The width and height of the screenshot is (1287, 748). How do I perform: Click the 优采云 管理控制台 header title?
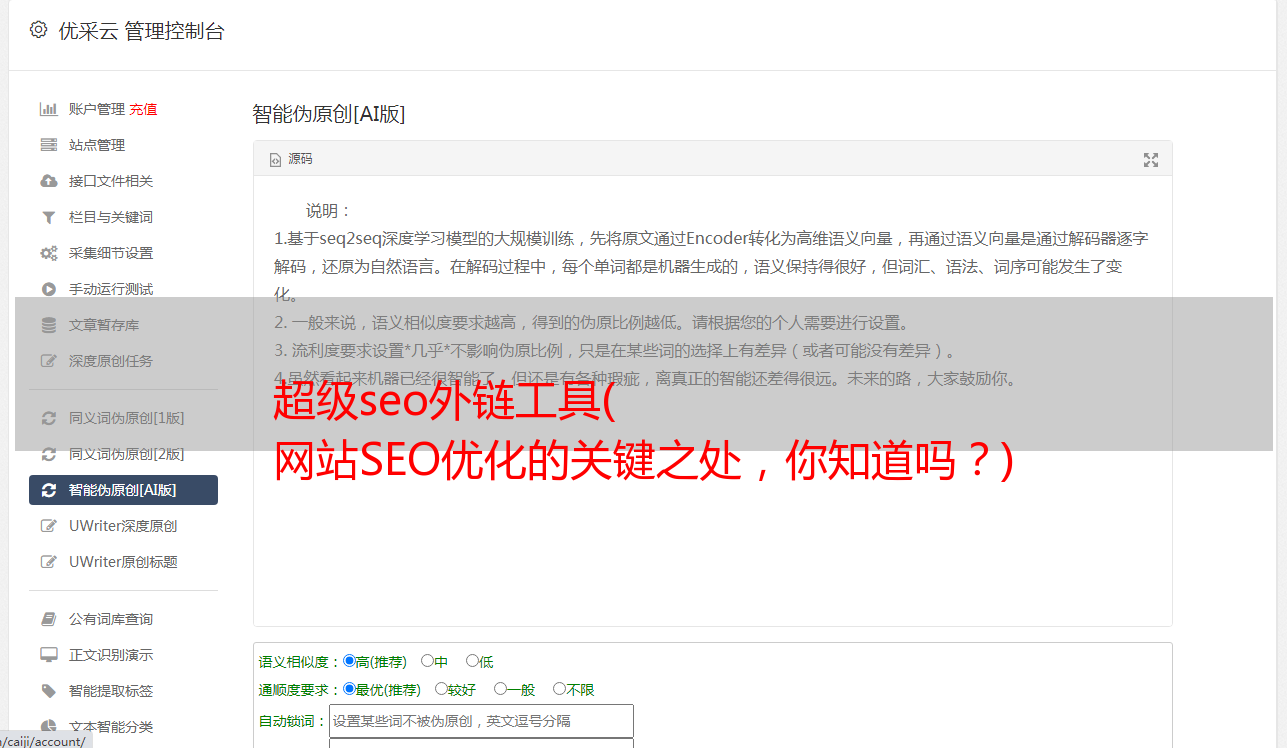(x=142, y=31)
